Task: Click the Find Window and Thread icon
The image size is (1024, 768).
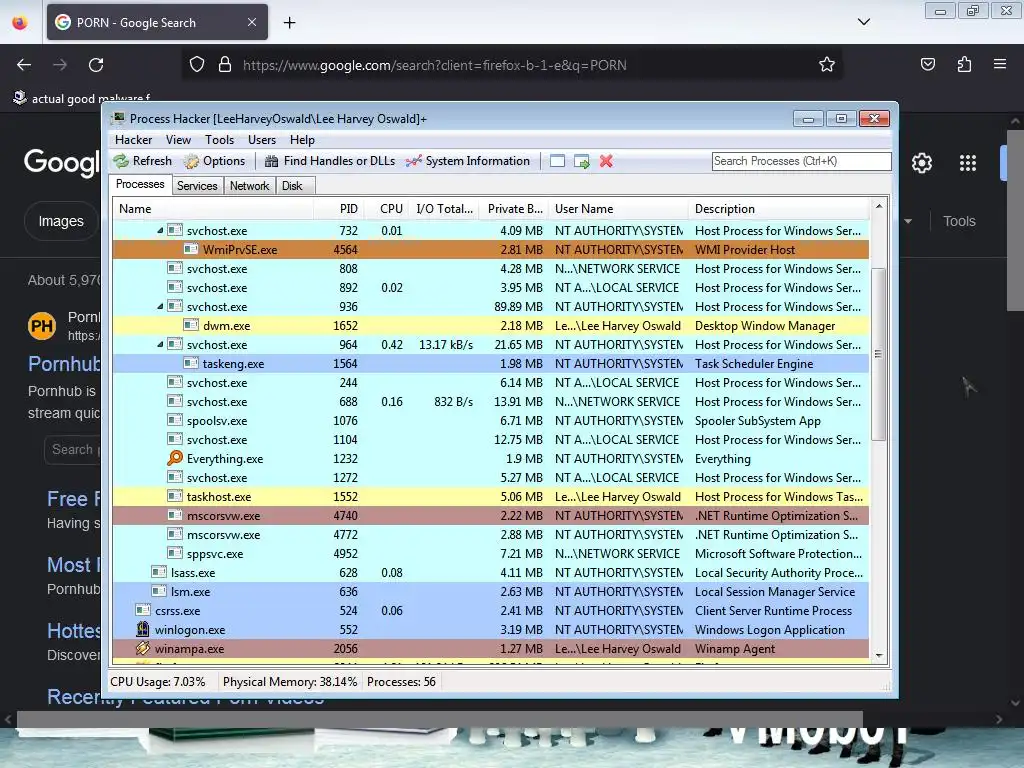Action: point(581,161)
